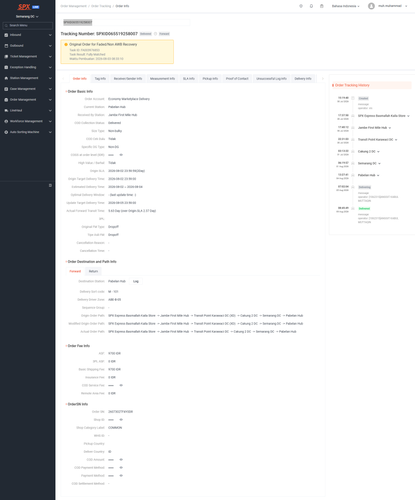Click the Forward tag beside tracking number
The width and height of the screenshot is (415, 500).
click(x=164, y=34)
